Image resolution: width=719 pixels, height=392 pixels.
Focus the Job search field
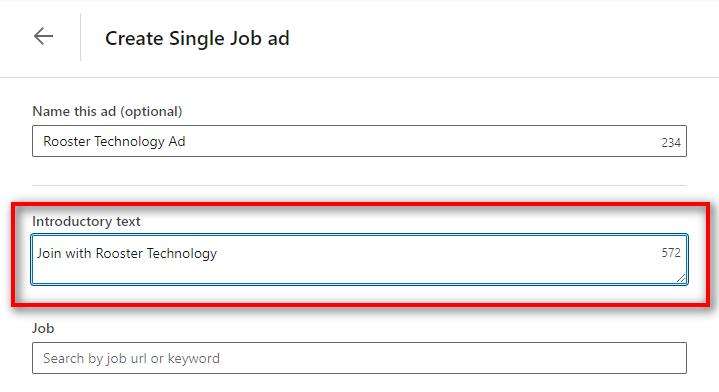(360, 358)
